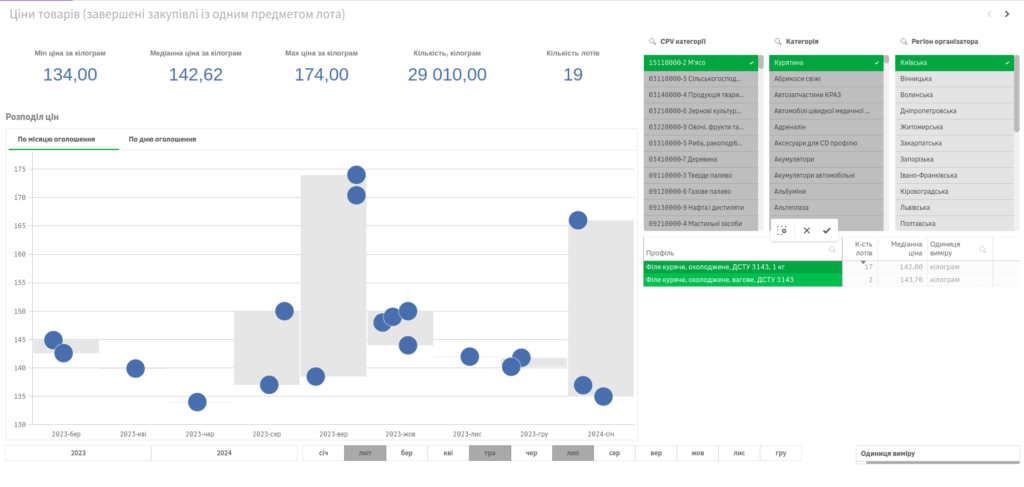The width and height of the screenshot is (1024, 487).
Task: Go to the next sheet arrow
Action: pos(1009,14)
